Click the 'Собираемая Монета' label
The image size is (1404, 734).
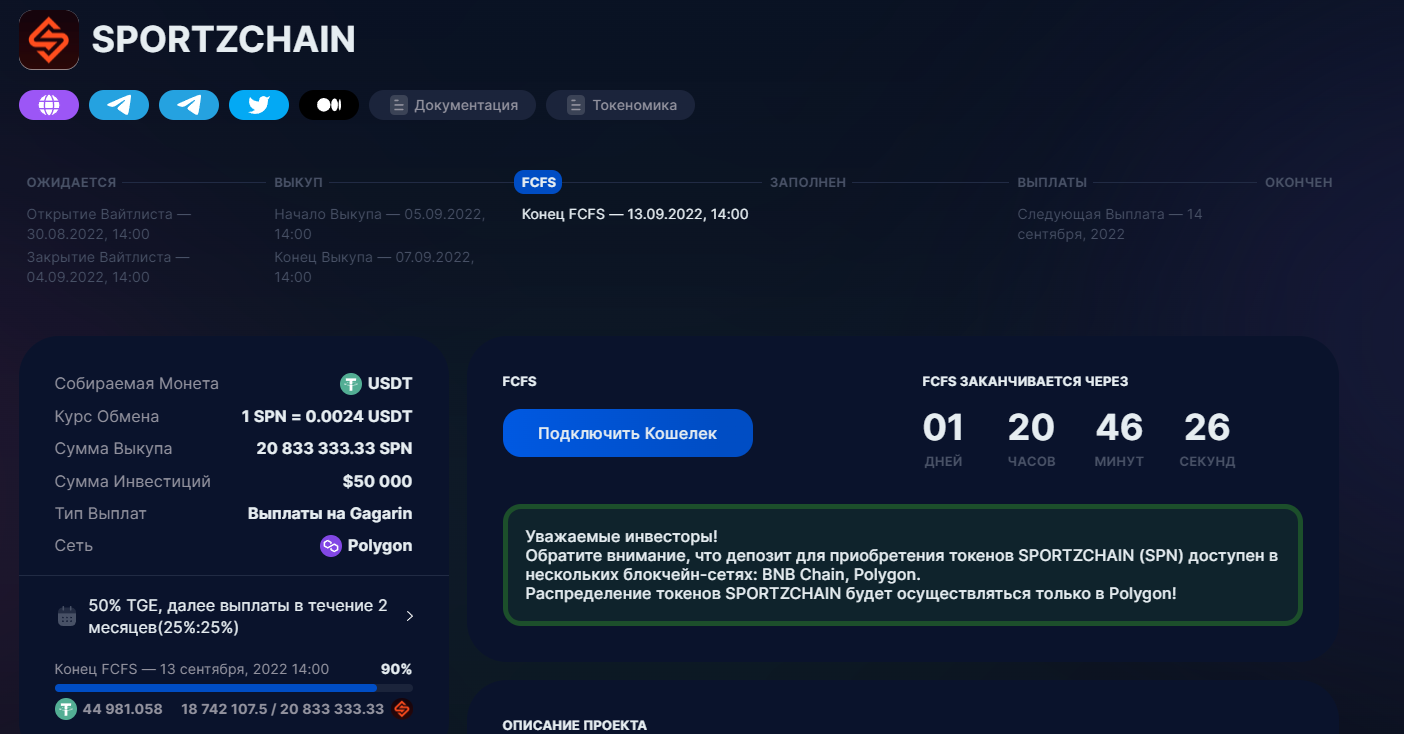coord(137,384)
